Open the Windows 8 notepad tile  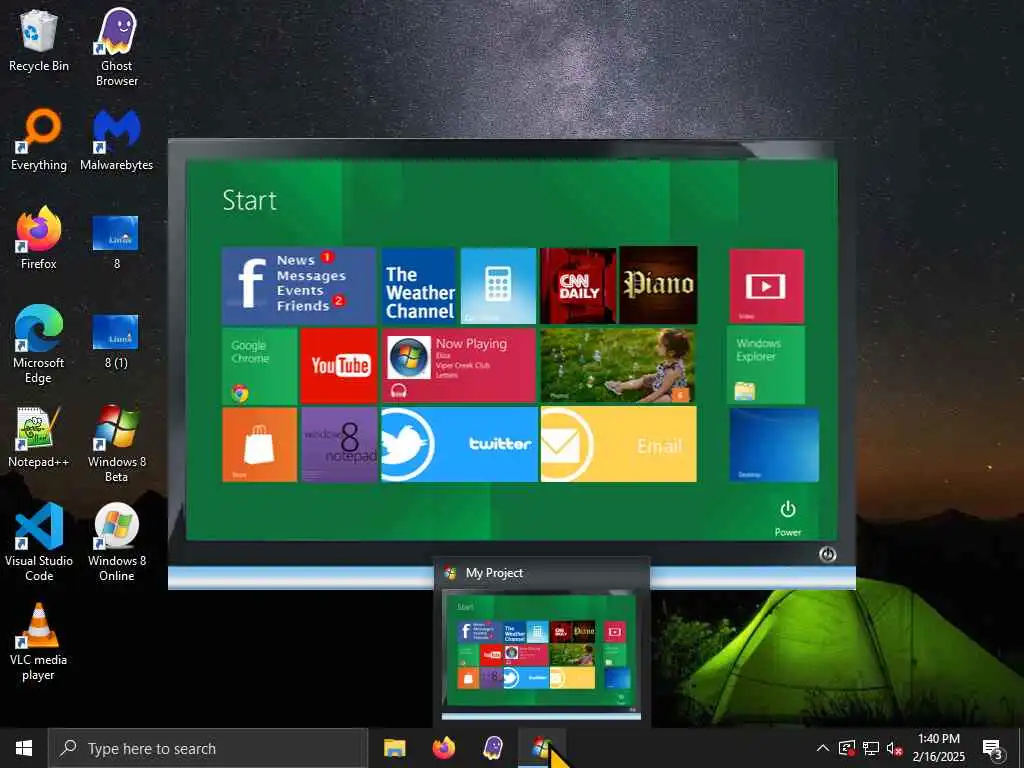pyautogui.click(x=340, y=445)
